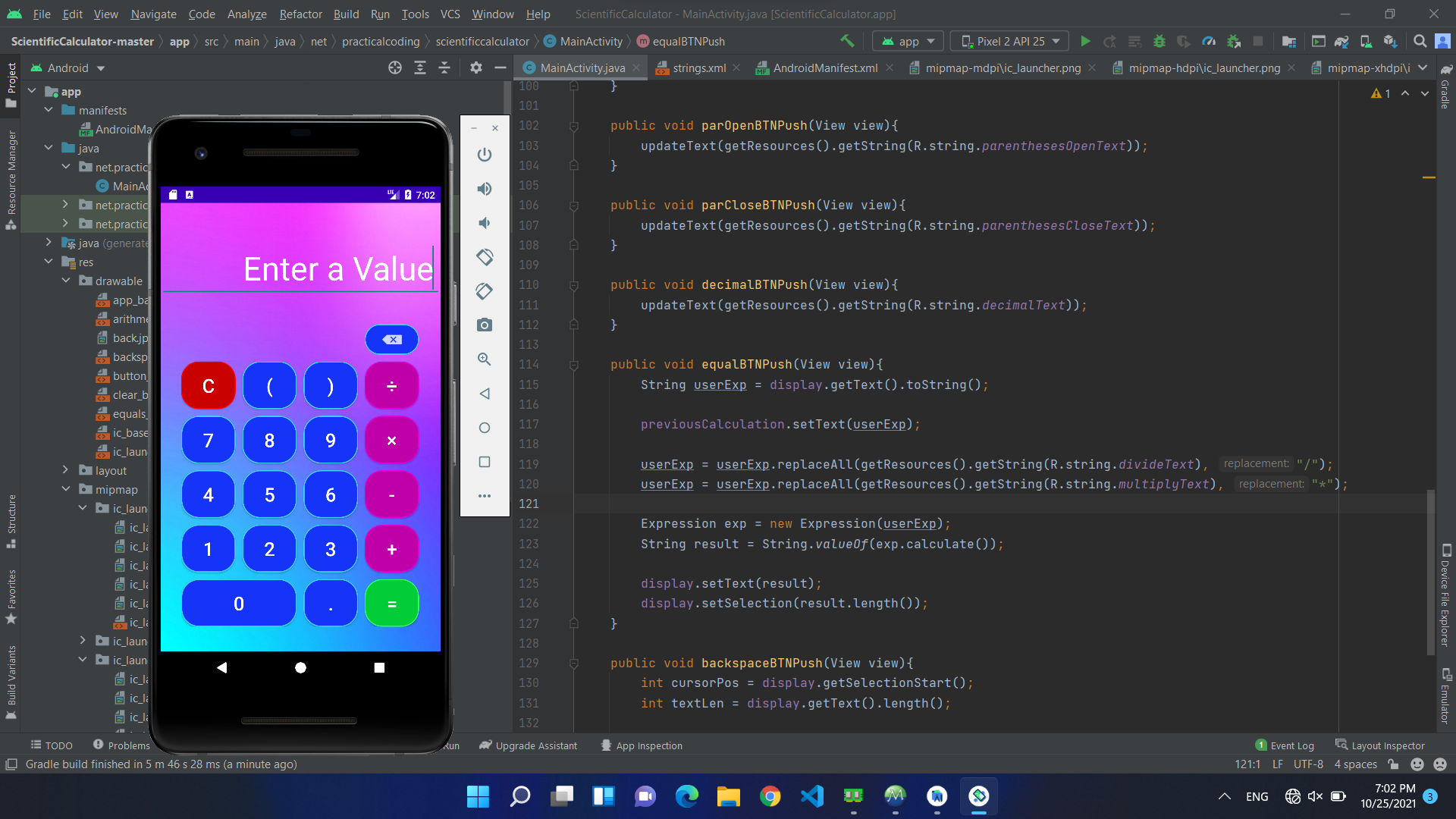The image size is (1456, 819).
Task: Open the Pixel 2 API 25 device dropdown
Action: tap(1009, 41)
